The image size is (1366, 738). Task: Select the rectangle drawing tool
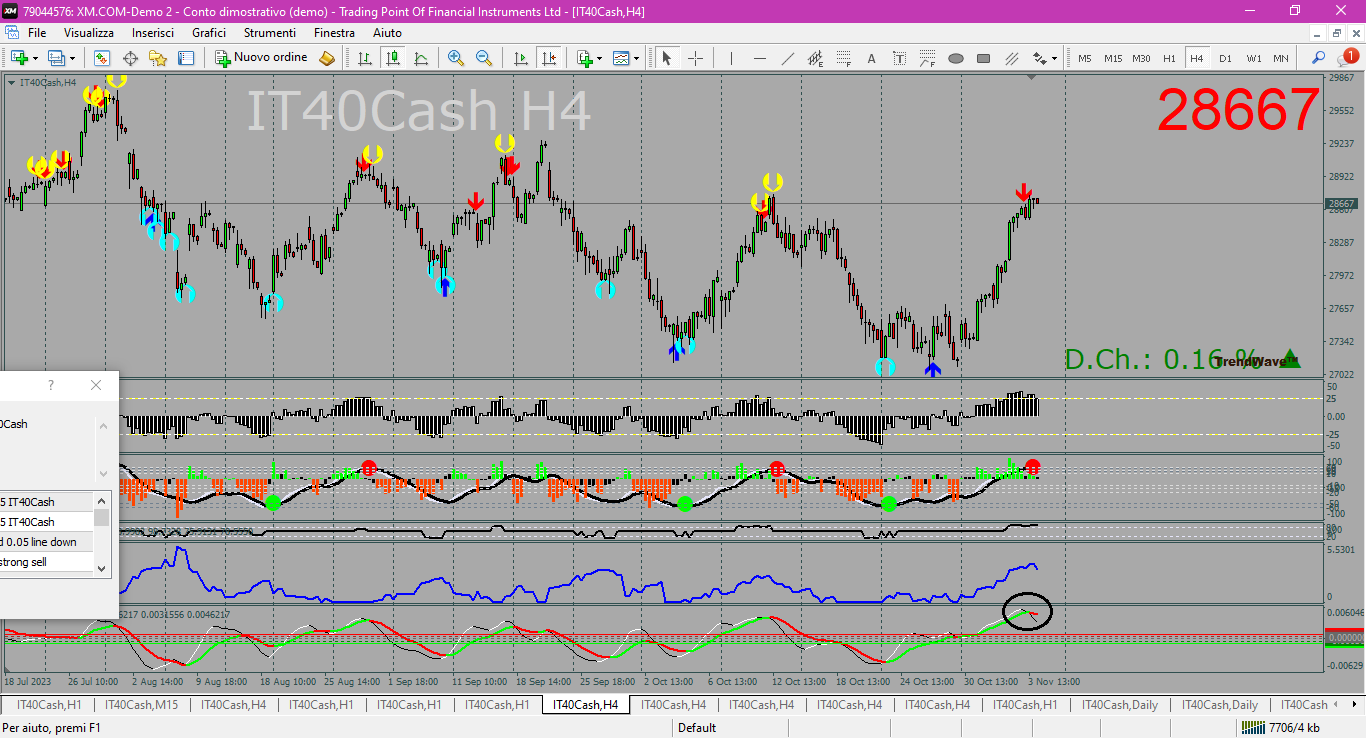click(x=983, y=58)
